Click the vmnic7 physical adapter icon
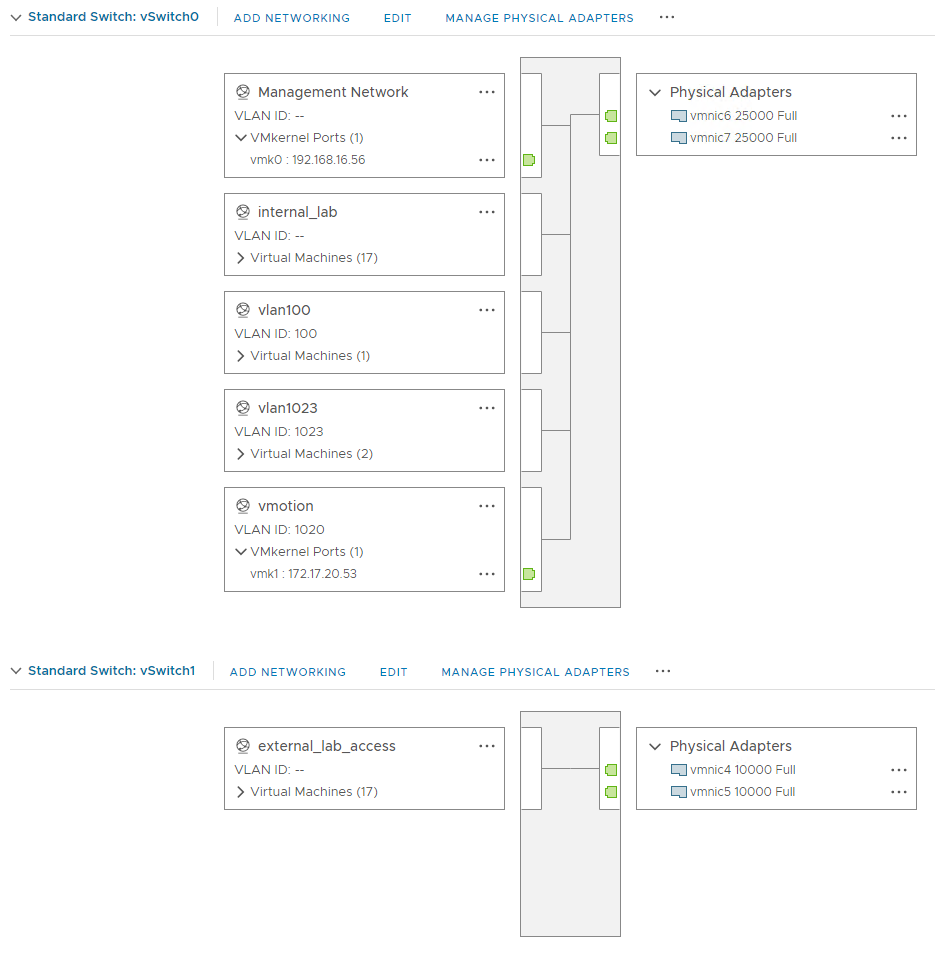Screen dimensions: 935x955 679,137
